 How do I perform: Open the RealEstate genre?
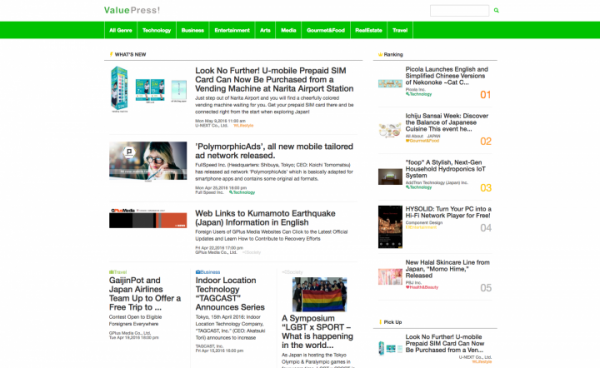(368, 30)
